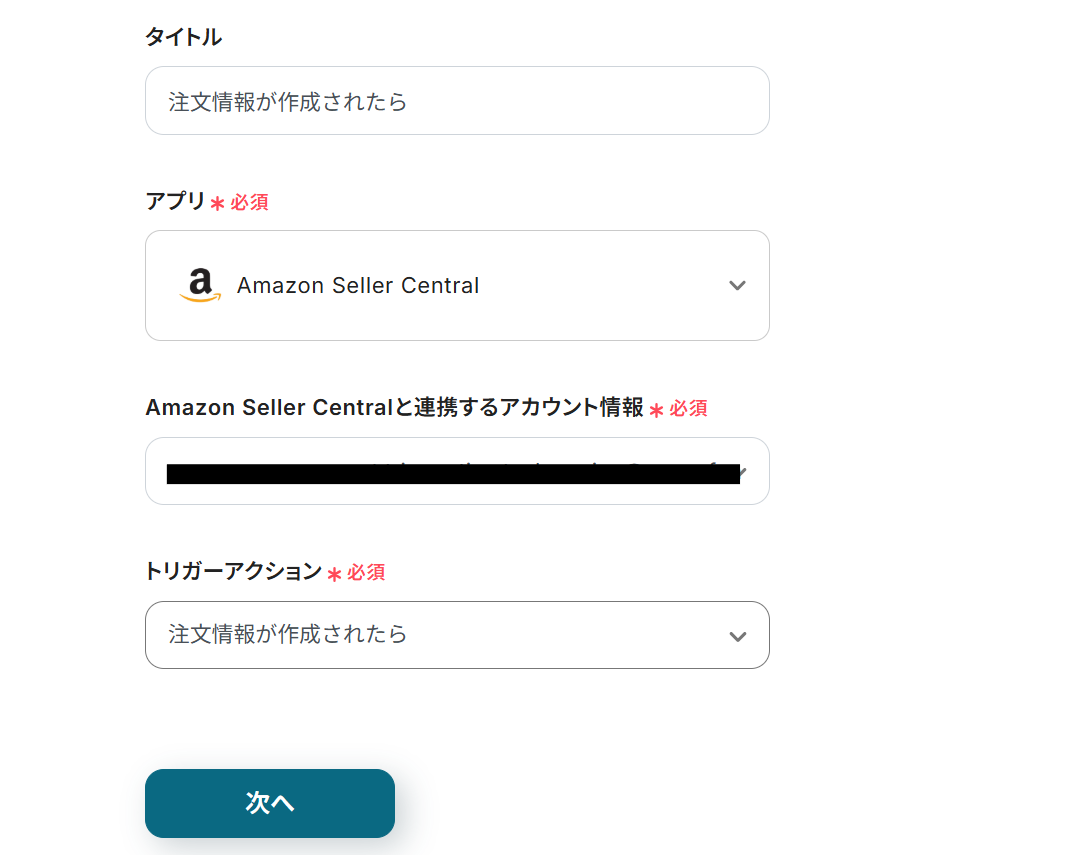The image size is (1081, 855).
Task: Click the Amazon logo icon
Action: pyautogui.click(x=200, y=285)
